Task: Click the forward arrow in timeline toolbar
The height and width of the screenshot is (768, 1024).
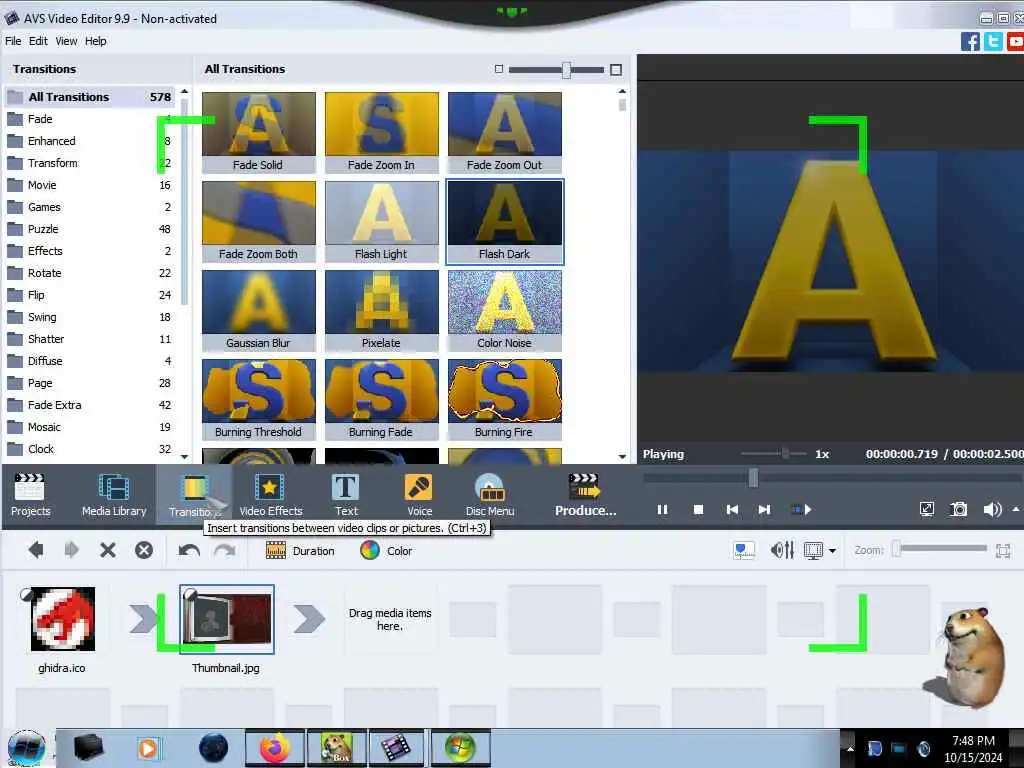Action: 71,551
